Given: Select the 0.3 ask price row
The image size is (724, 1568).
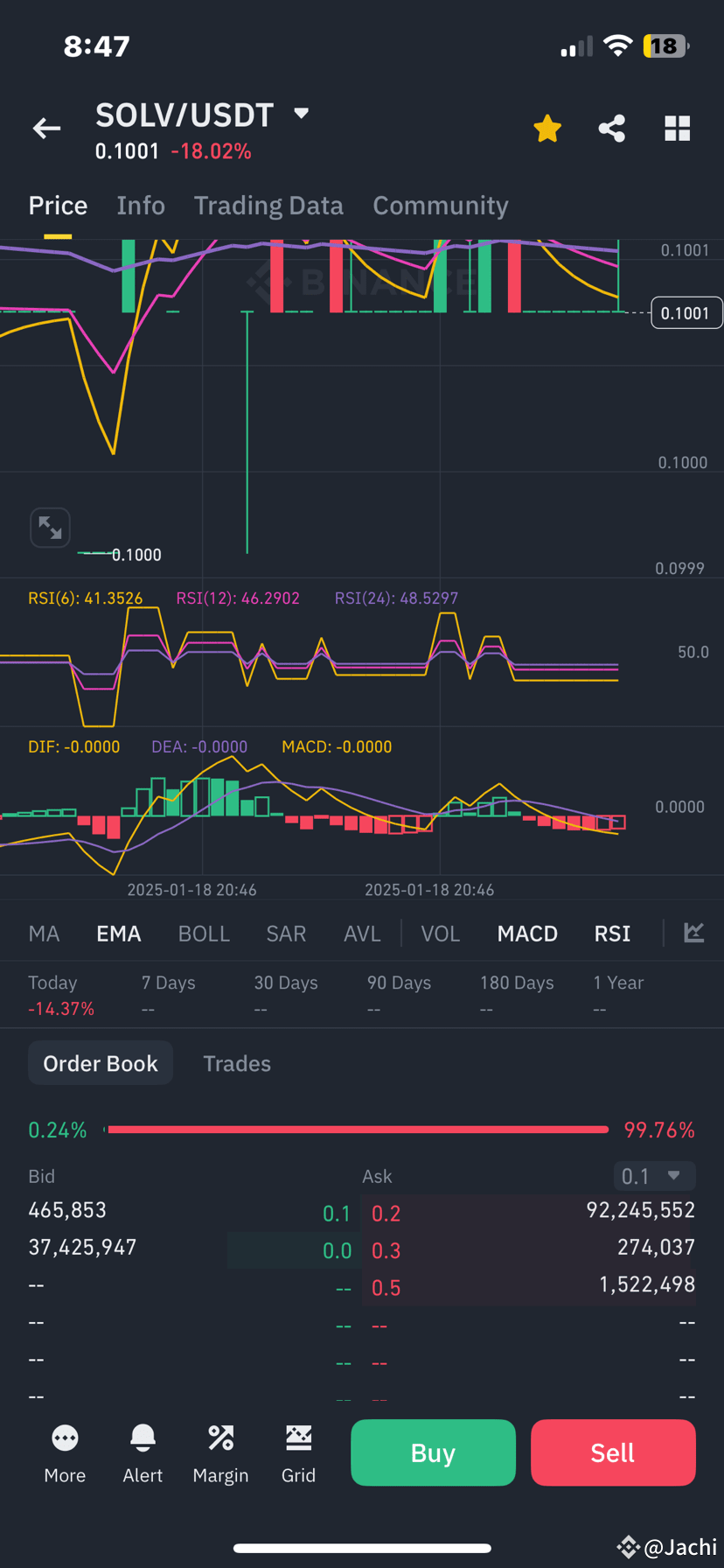Looking at the screenshot, I should tap(528, 1249).
